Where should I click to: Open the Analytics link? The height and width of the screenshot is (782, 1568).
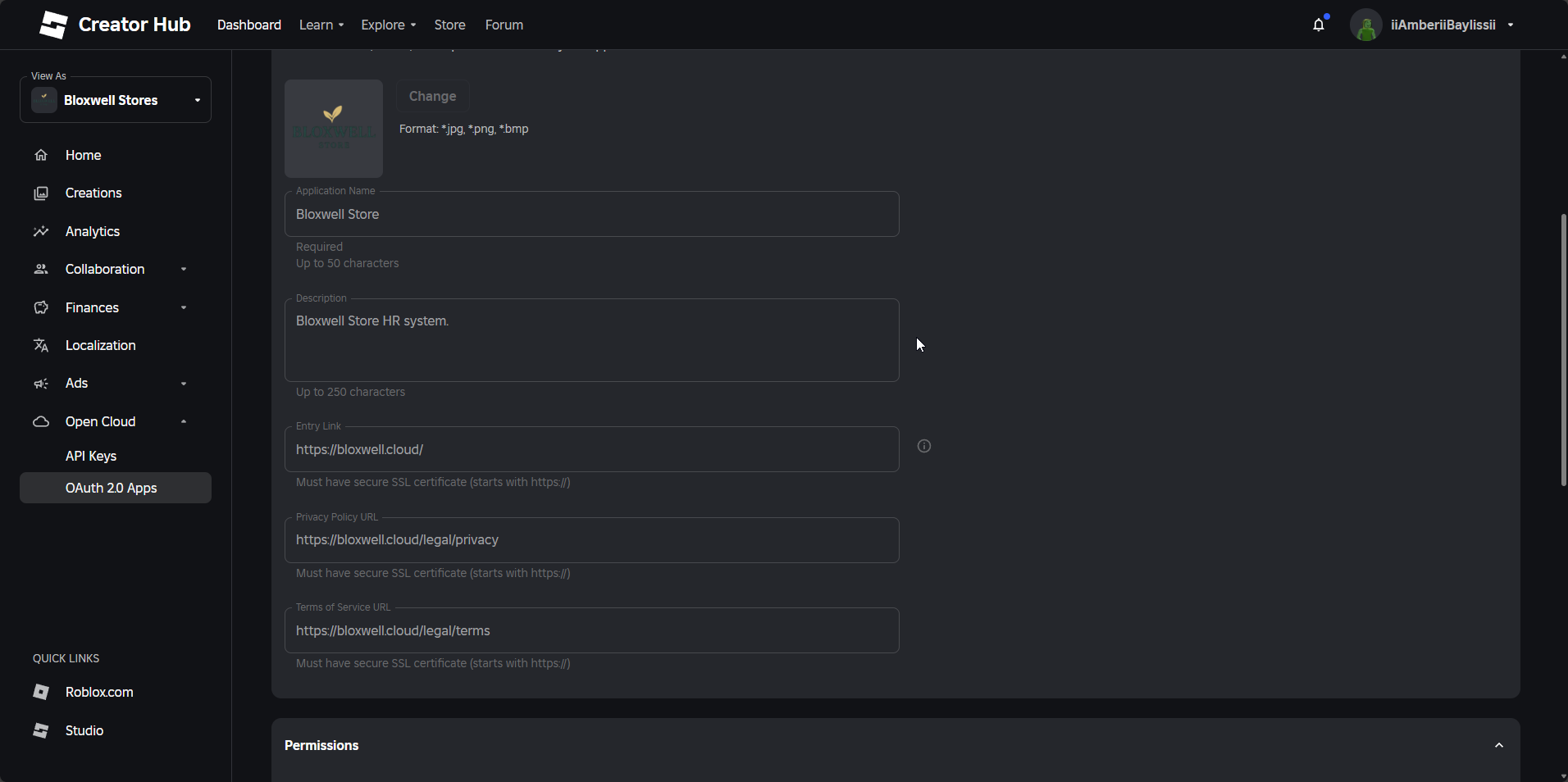(93, 231)
